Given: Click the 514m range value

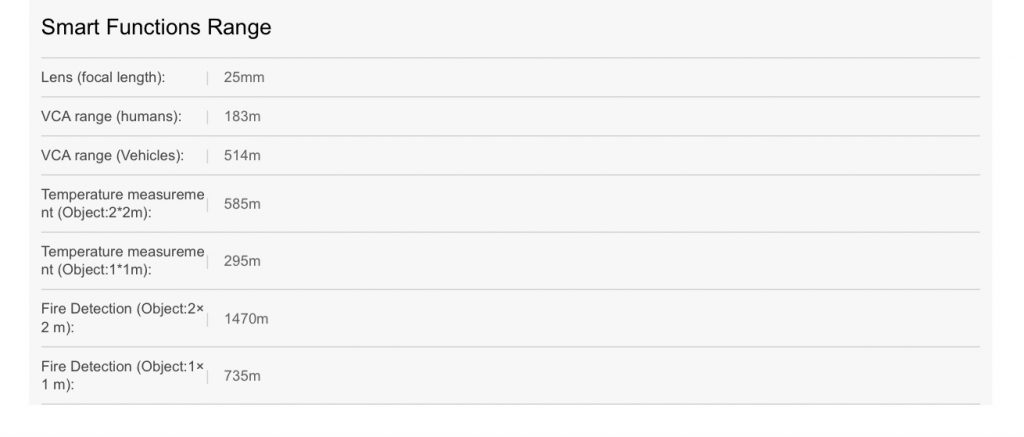Looking at the screenshot, I should (242, 156).
